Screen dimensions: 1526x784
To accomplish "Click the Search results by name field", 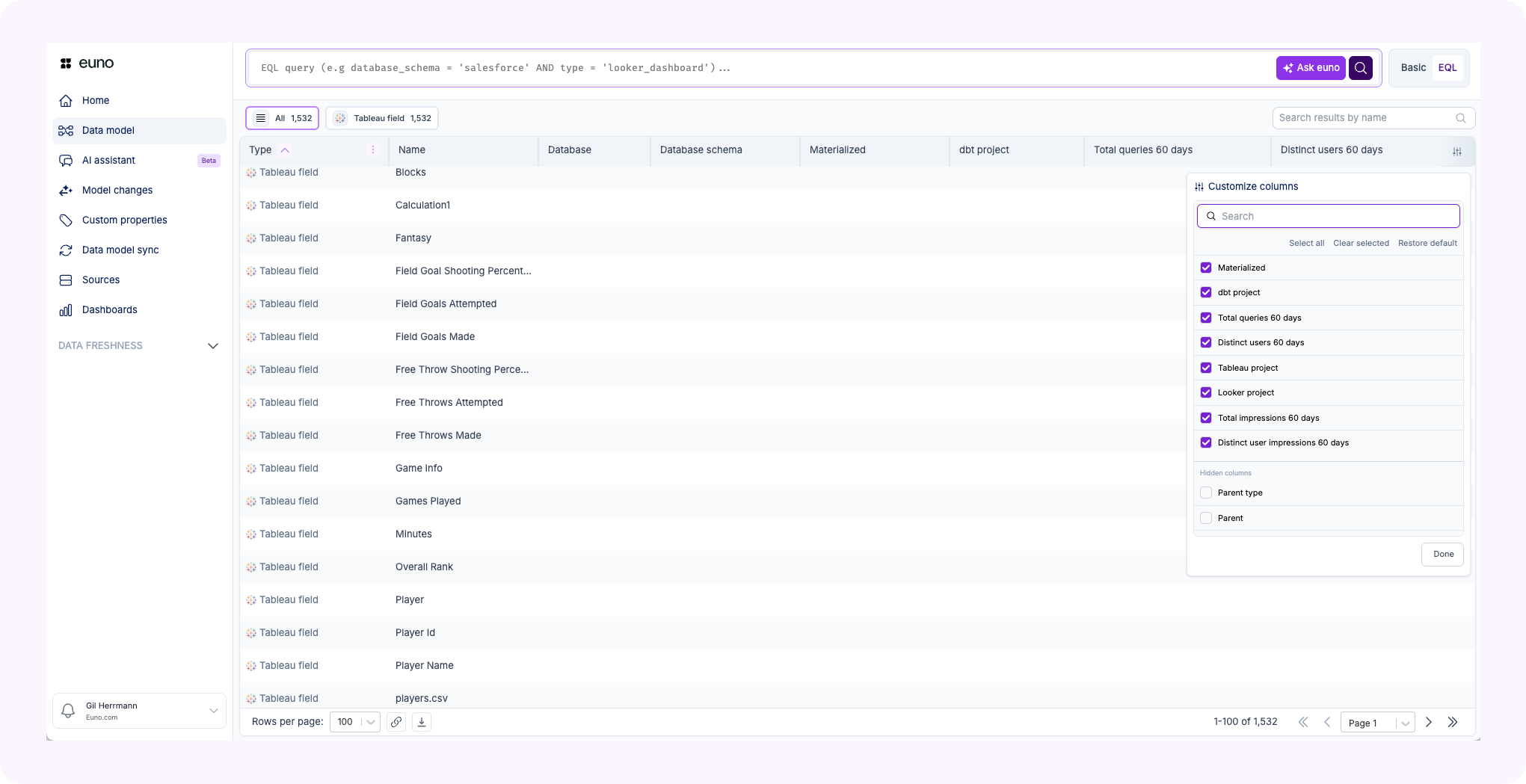I will tap(1365, 118).
